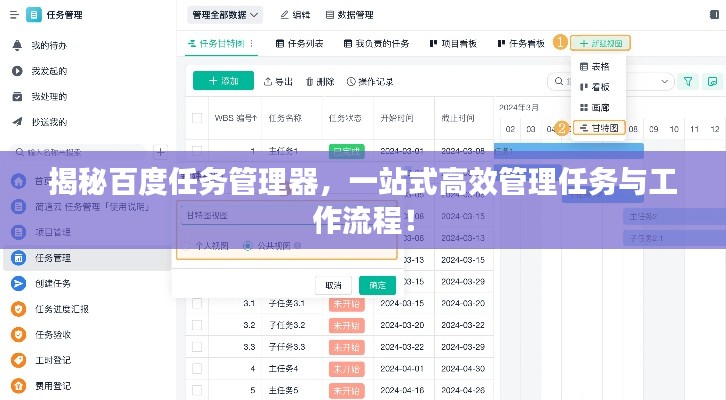Click the green 添加 button
Screen dimensions: 726x400
223,81
